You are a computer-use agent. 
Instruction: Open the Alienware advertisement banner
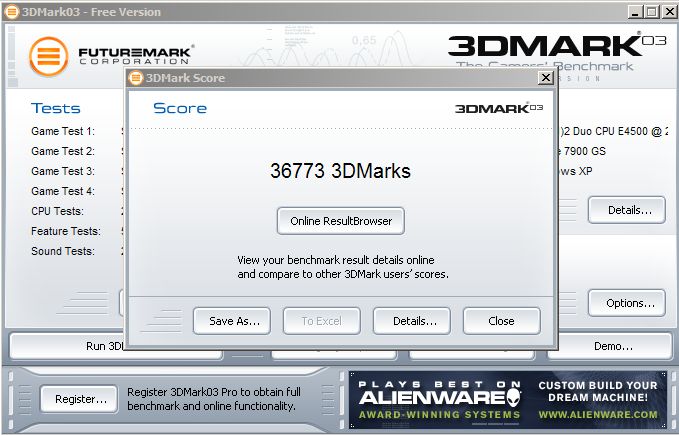(x=508, y=400)
